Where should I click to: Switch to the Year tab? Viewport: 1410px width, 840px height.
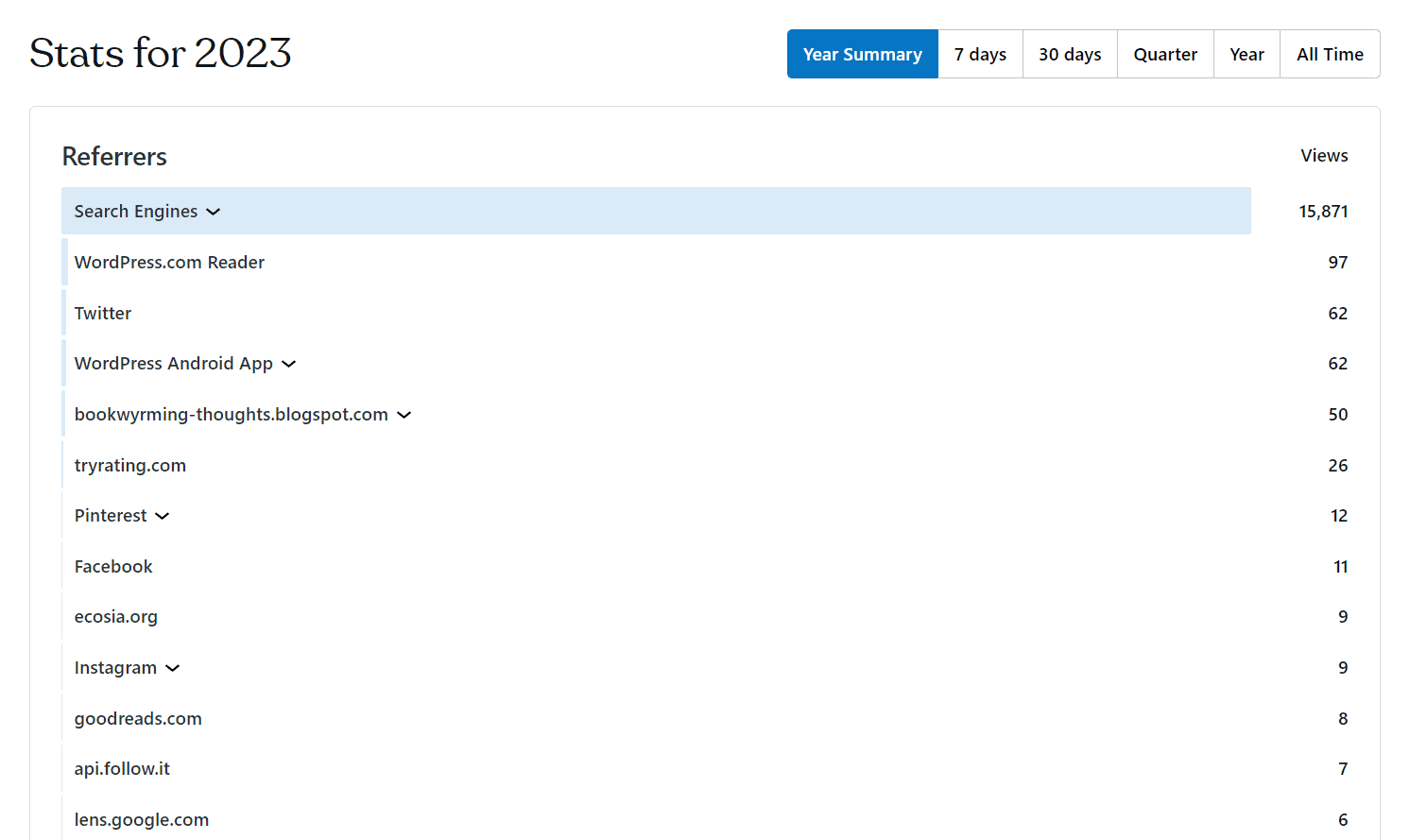[x=1247, y=54]
